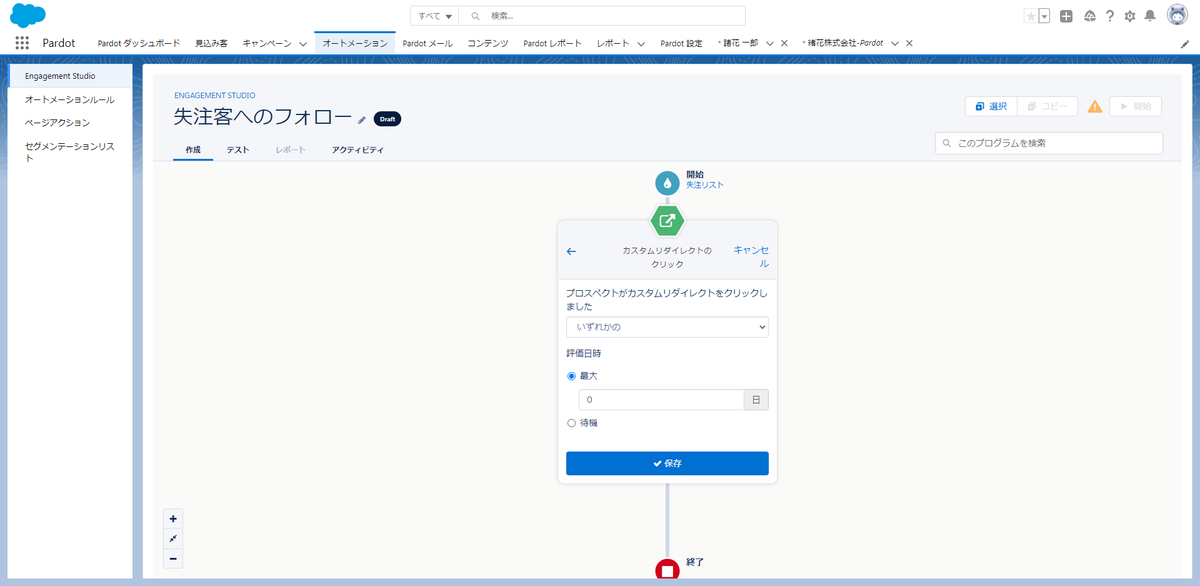Screen dimensions: 1200x586
Task: Click the 保存 save button
Action: coord(667,464)
